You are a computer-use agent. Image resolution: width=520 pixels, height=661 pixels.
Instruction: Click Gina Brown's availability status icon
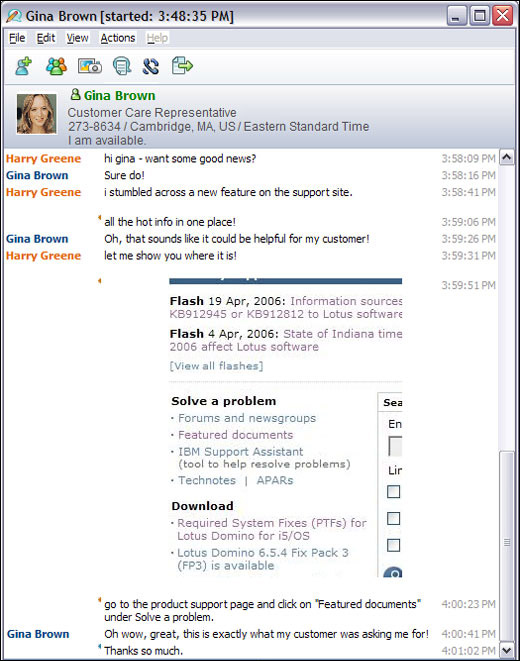pos(75,94)
